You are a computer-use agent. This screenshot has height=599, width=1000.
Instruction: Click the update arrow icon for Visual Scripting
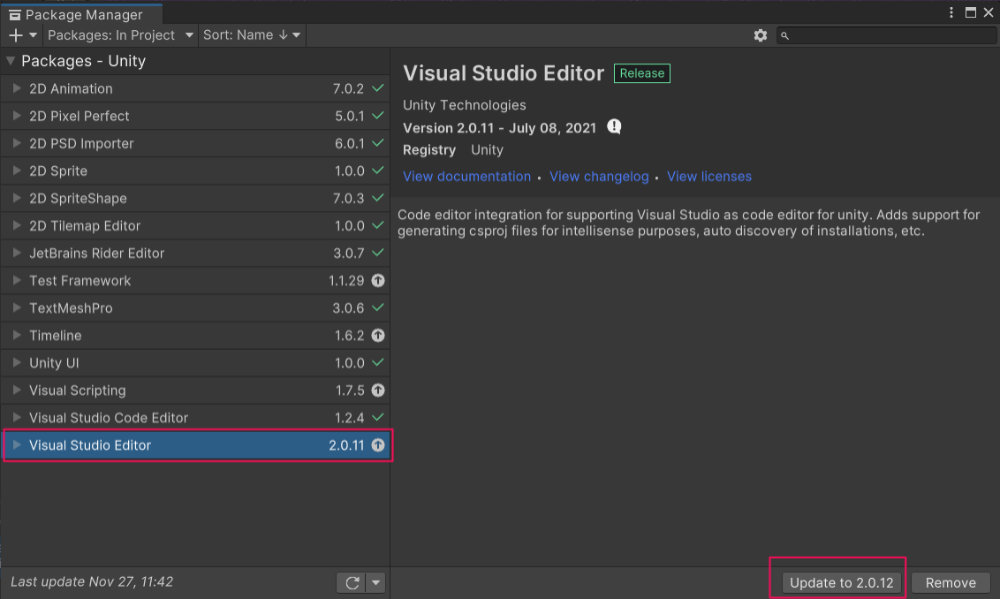(378, 390)
